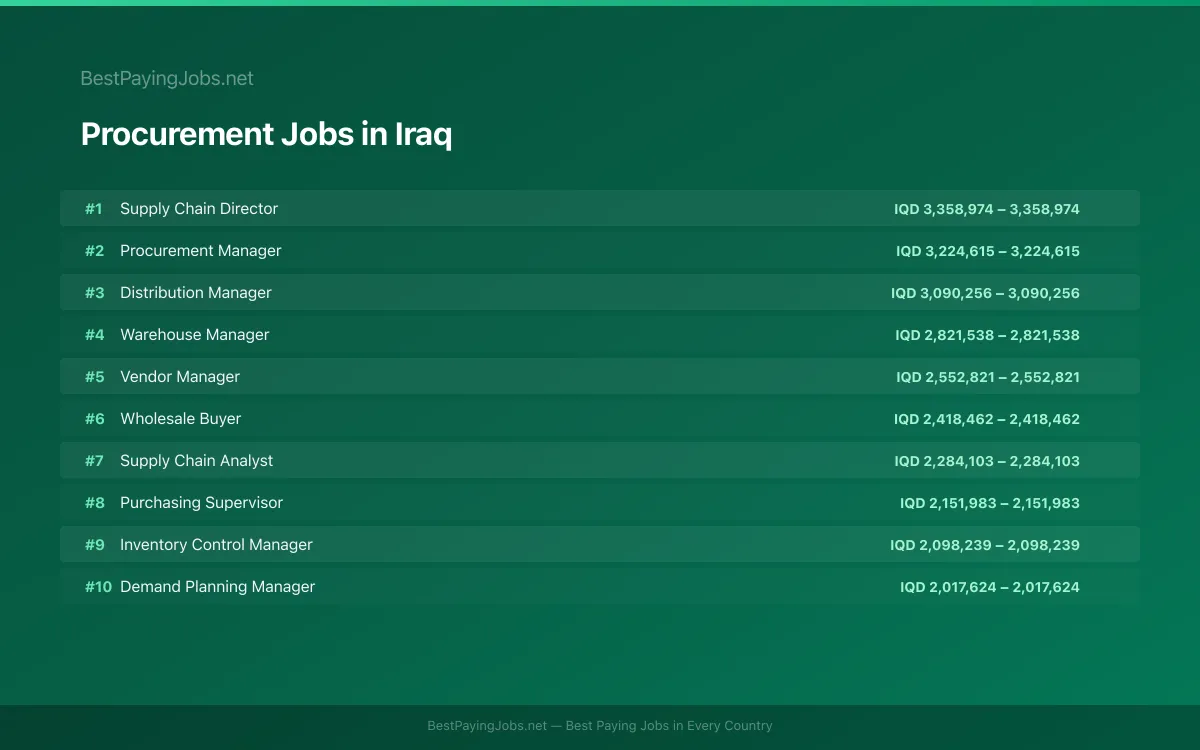Viewport: 1200px width, 750px height.
Task: Select the Supply Chain Analyst job title
Action: pyautogui.click(x=197, y=461)
